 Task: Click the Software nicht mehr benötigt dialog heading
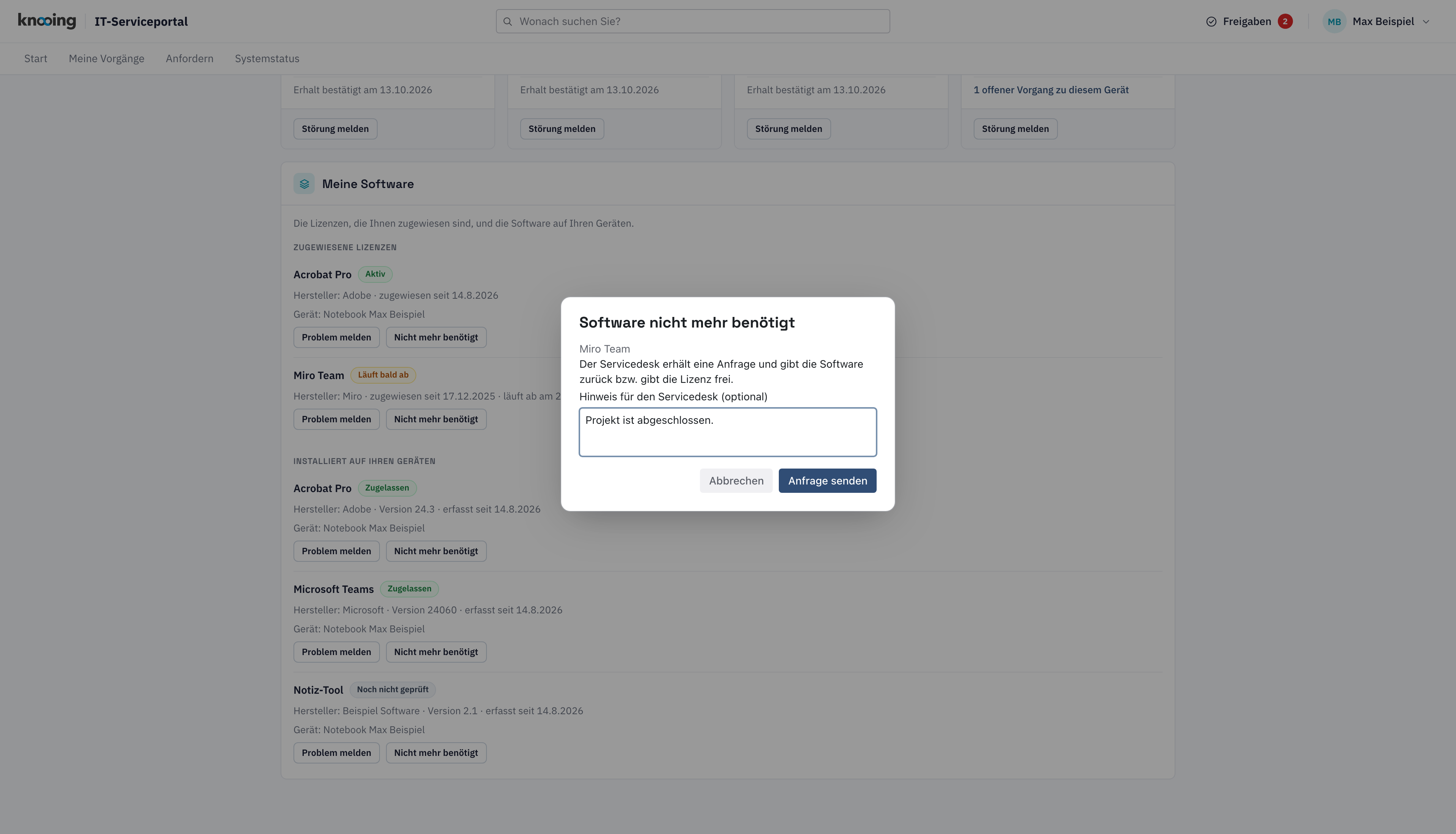(x=687, y=323)
